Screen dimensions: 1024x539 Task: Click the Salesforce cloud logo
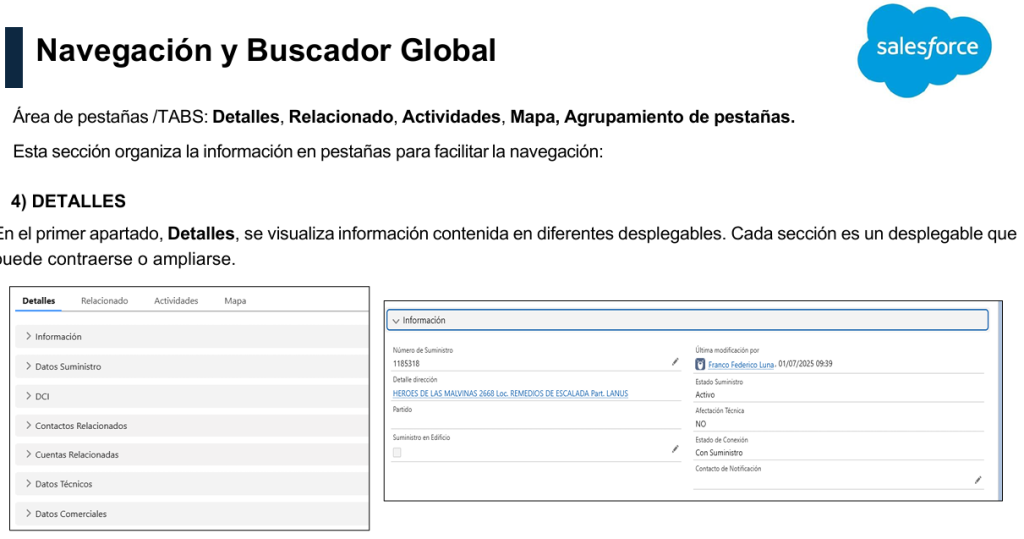(925, 48)
